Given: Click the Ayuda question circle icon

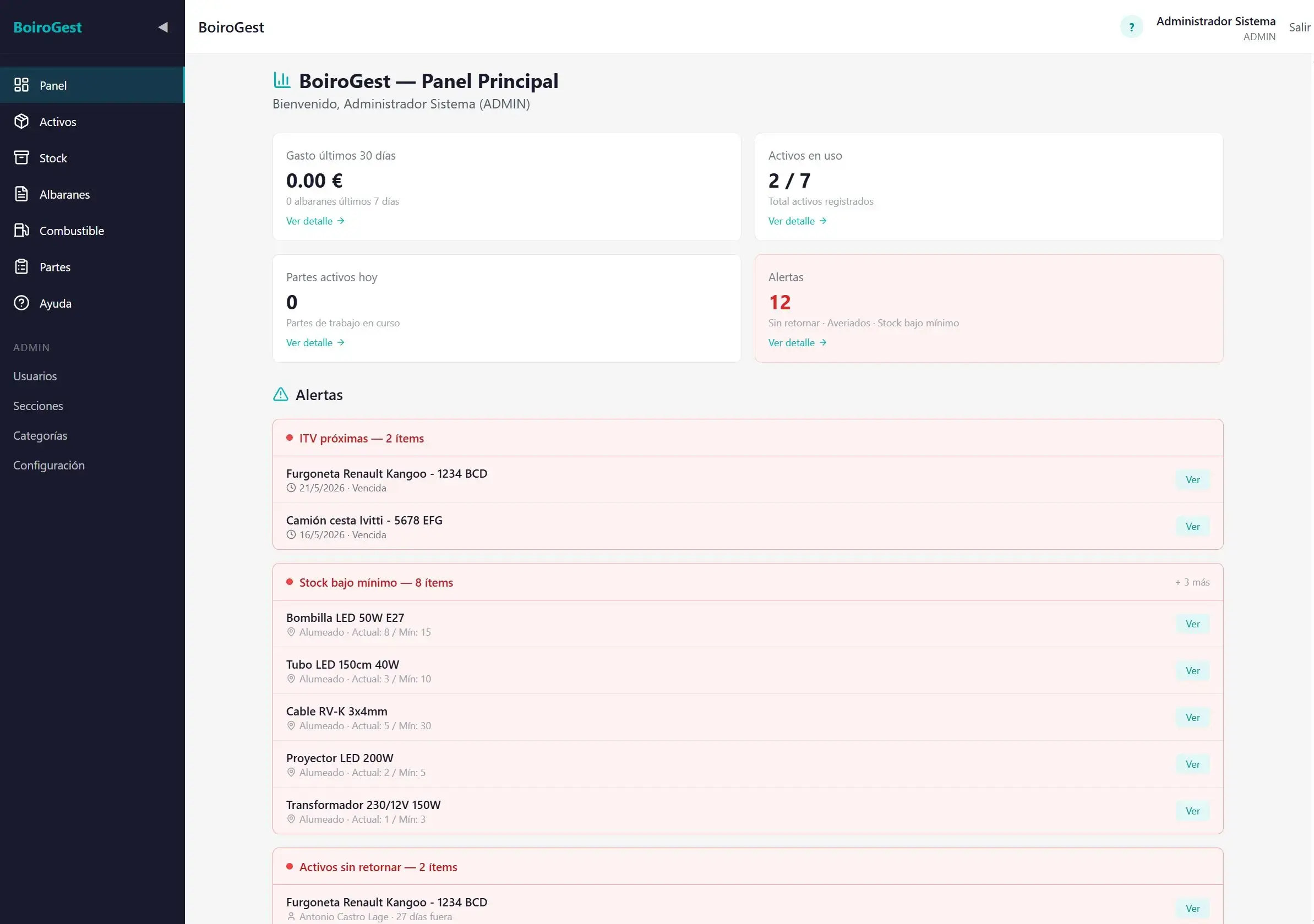Looking at the screenshot, I should click(21, 303).
